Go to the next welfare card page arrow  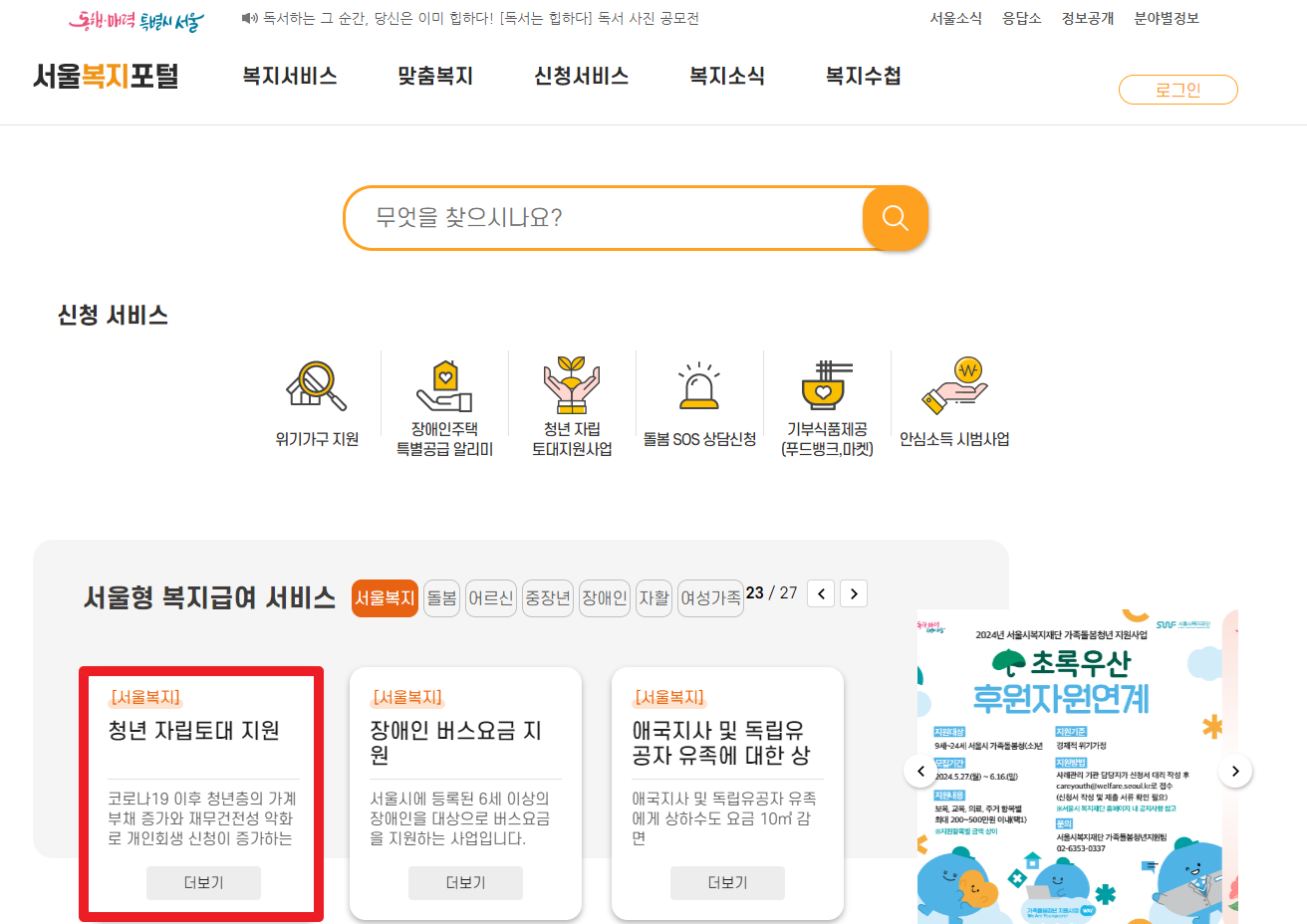(853, 592)
